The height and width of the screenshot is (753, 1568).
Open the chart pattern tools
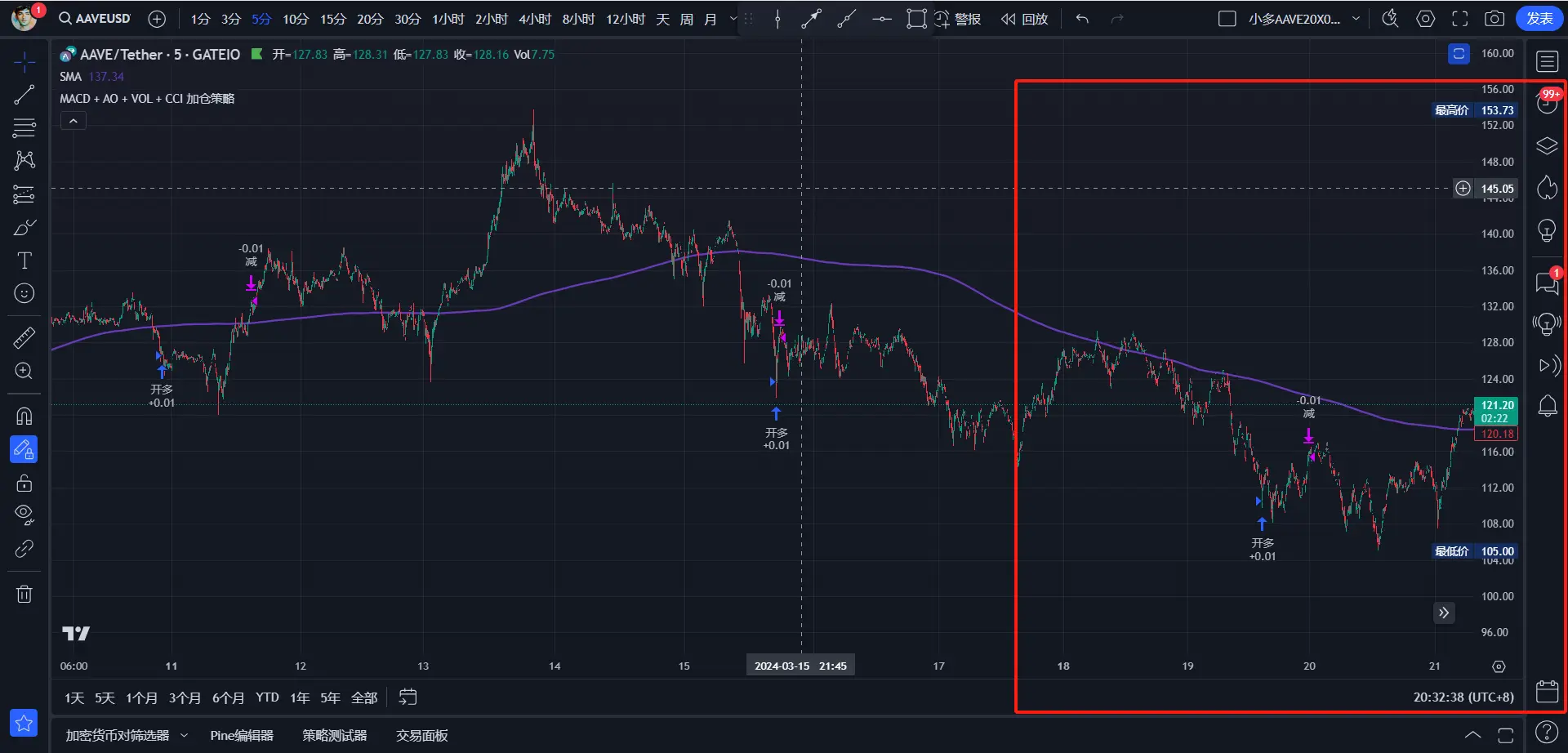pyautogui.click(x=24, y=160)
